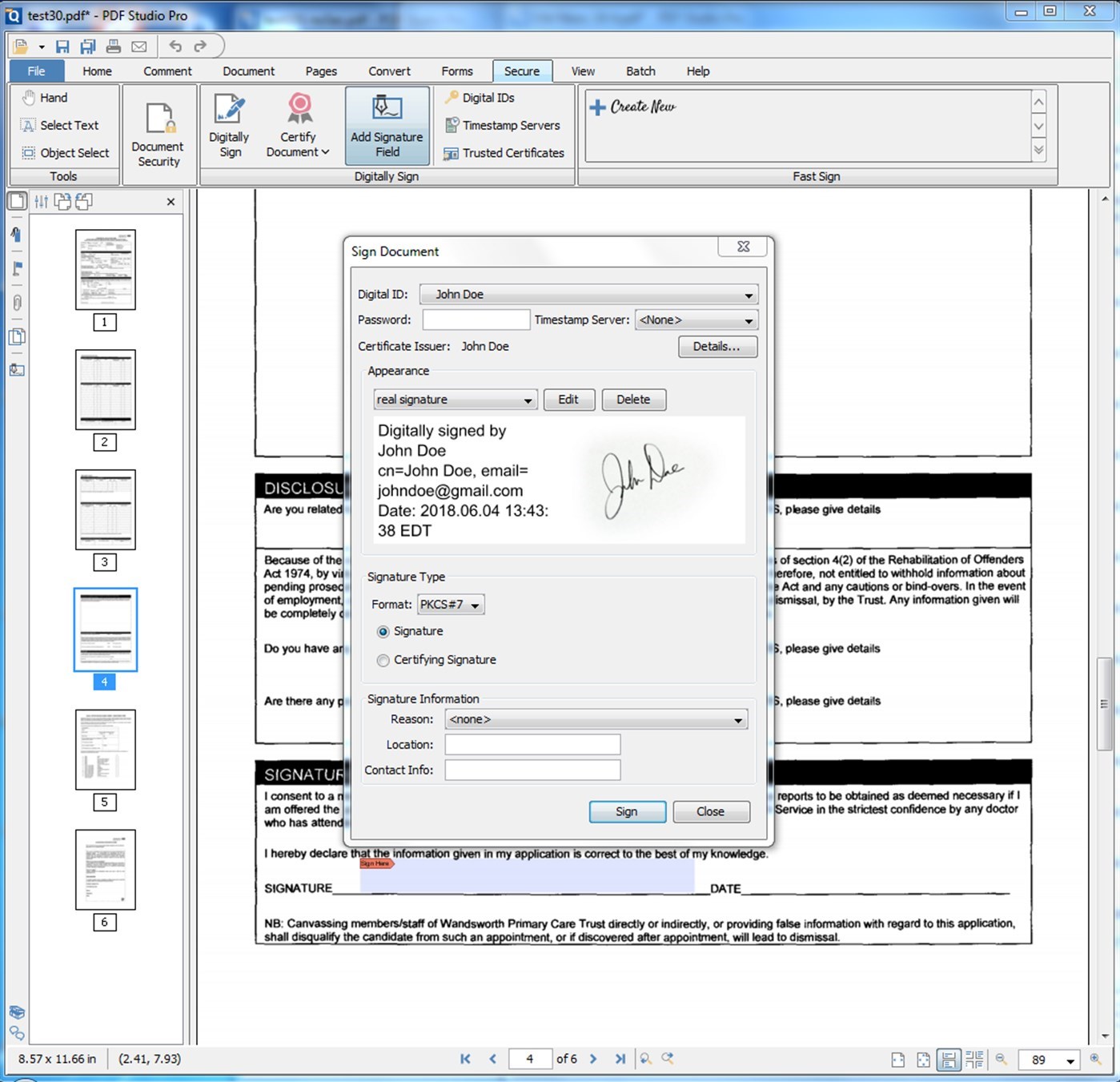Screen dimensions: 1120x1082
Task: Click zoom in magnifier in status bar
Action: pyautogui.click(x=1095, y=1060)
